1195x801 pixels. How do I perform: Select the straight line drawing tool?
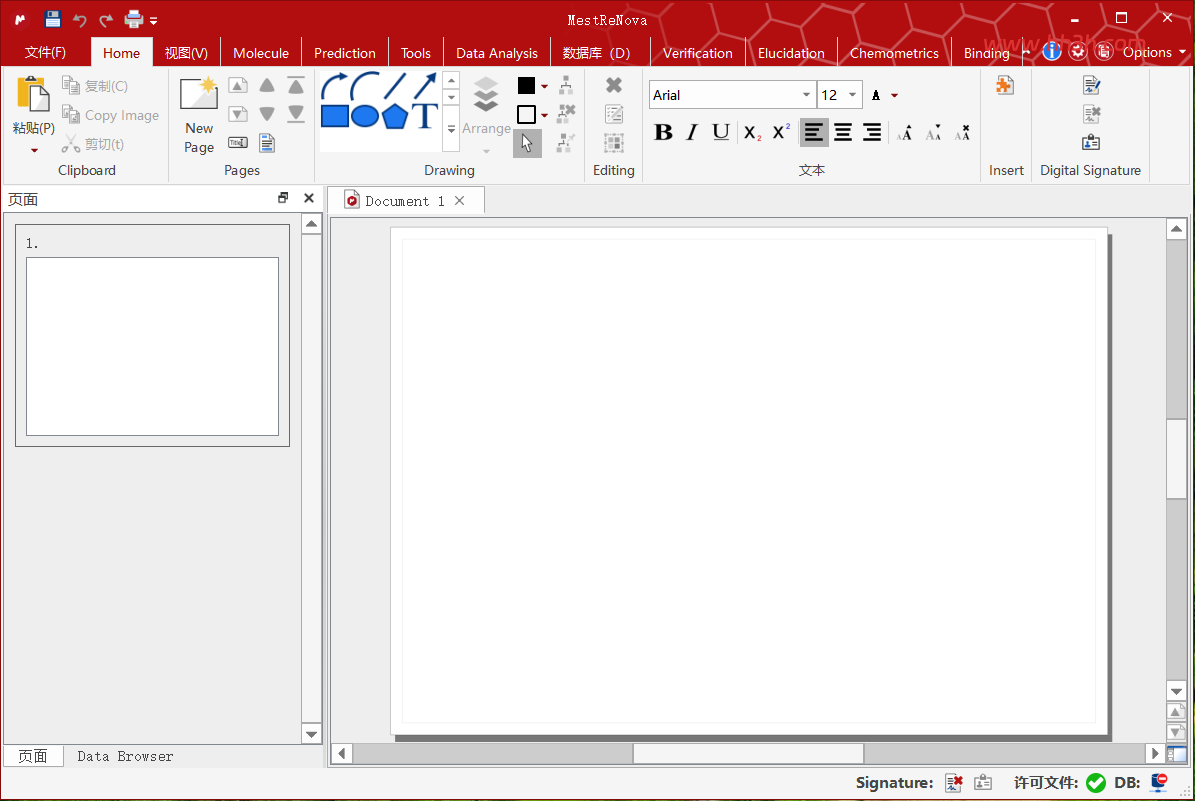395,86
